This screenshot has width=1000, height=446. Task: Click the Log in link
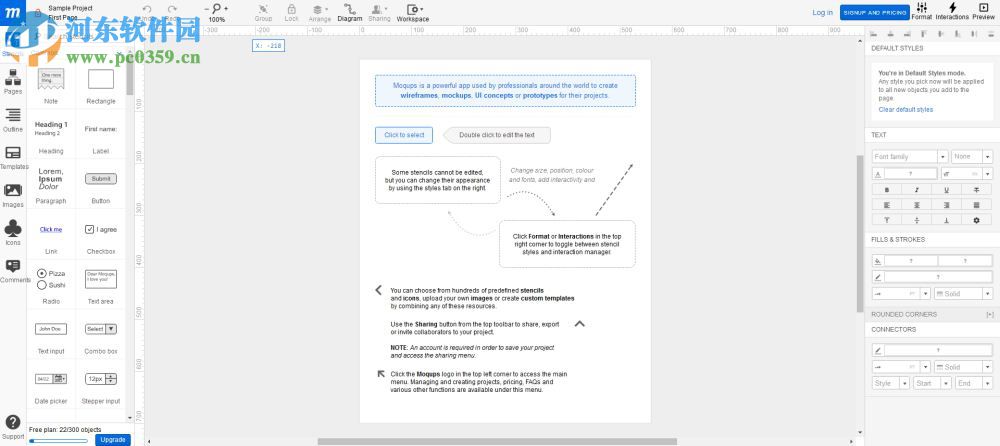pyautogui.click(x=822, y=13)
